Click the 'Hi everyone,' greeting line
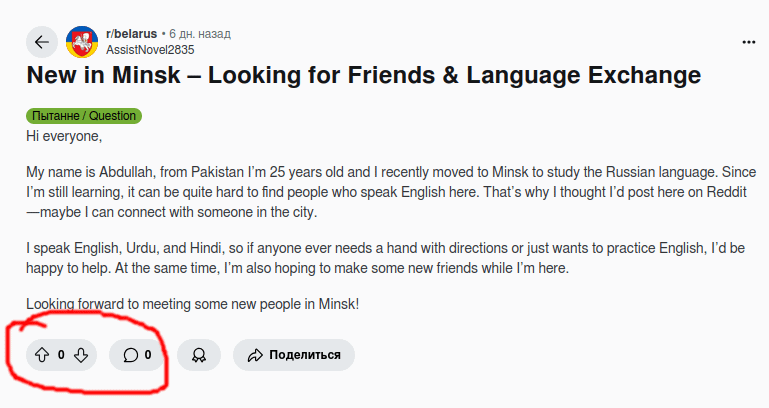 point(64,134)
